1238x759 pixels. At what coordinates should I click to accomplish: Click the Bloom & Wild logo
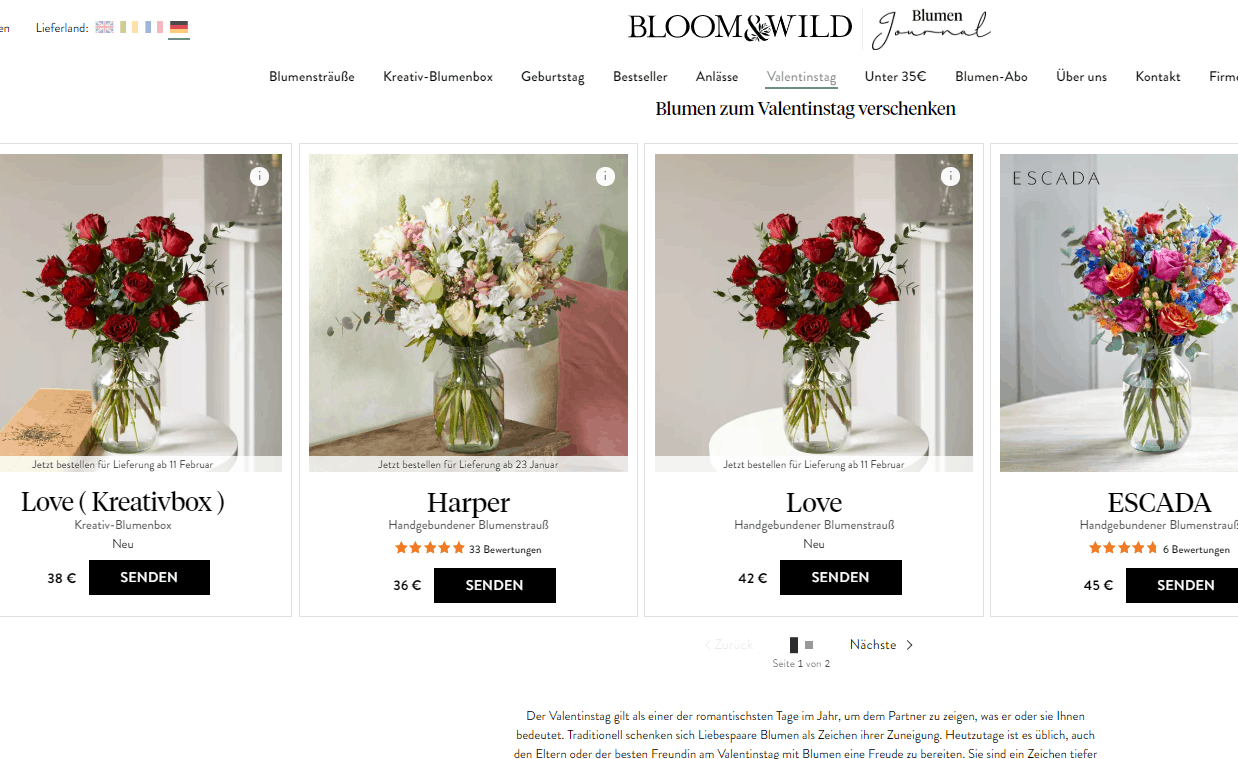pos(740,27)
